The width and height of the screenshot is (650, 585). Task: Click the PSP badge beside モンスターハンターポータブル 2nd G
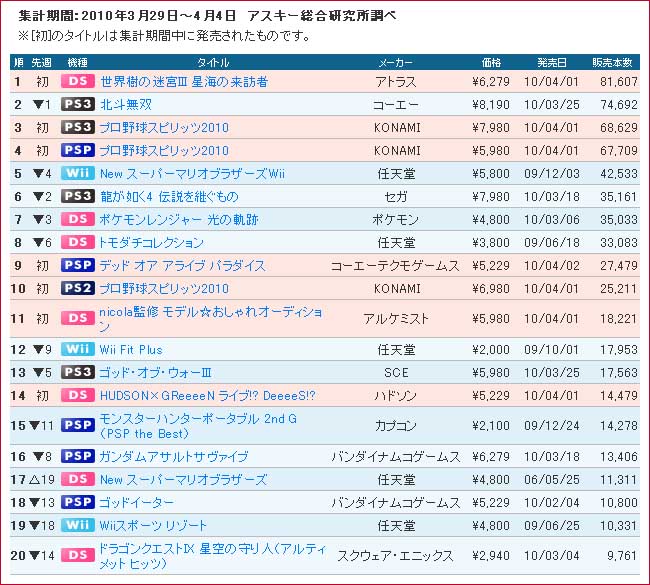78,425
